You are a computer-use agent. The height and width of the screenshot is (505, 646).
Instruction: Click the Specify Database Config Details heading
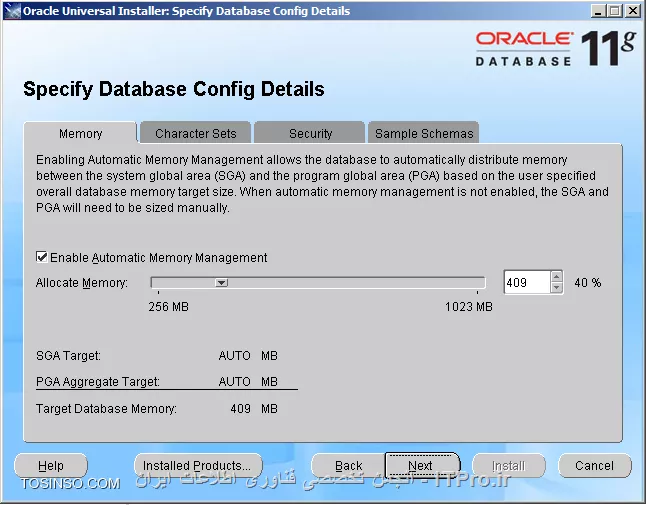pyautogui.click(x=174, y=89)
